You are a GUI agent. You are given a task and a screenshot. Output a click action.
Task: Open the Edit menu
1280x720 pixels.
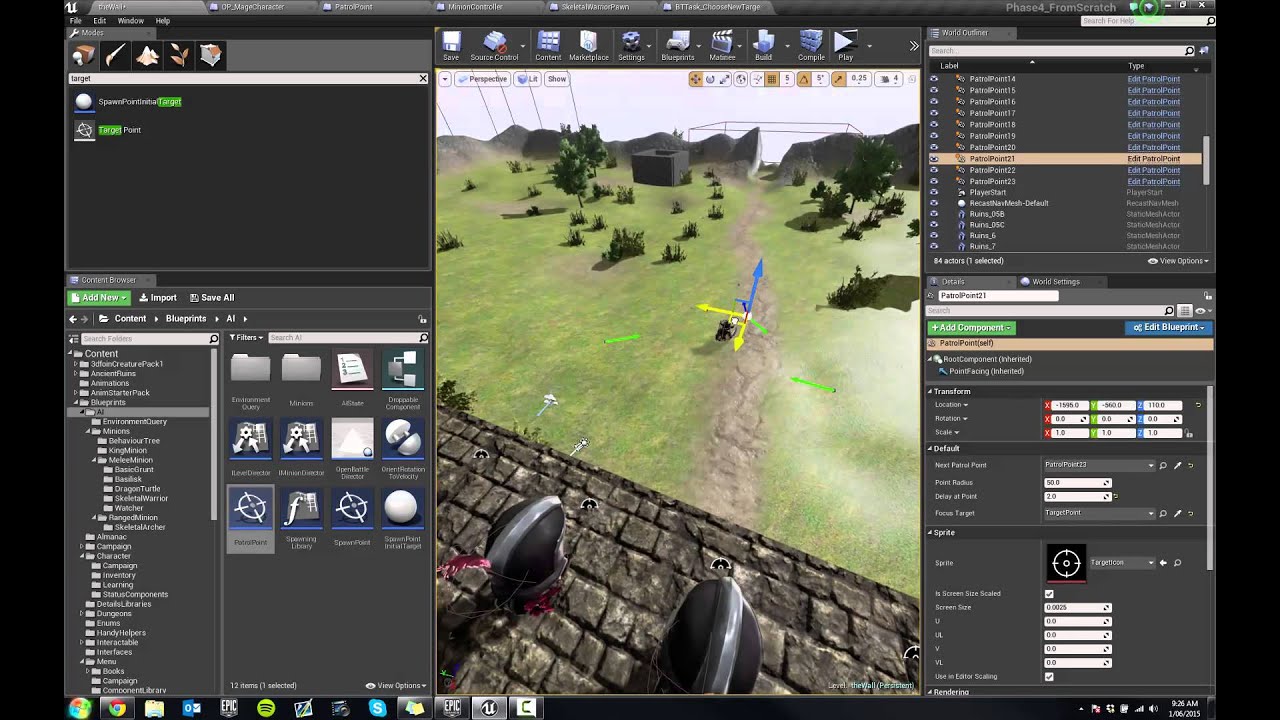[x=100, y=20]
